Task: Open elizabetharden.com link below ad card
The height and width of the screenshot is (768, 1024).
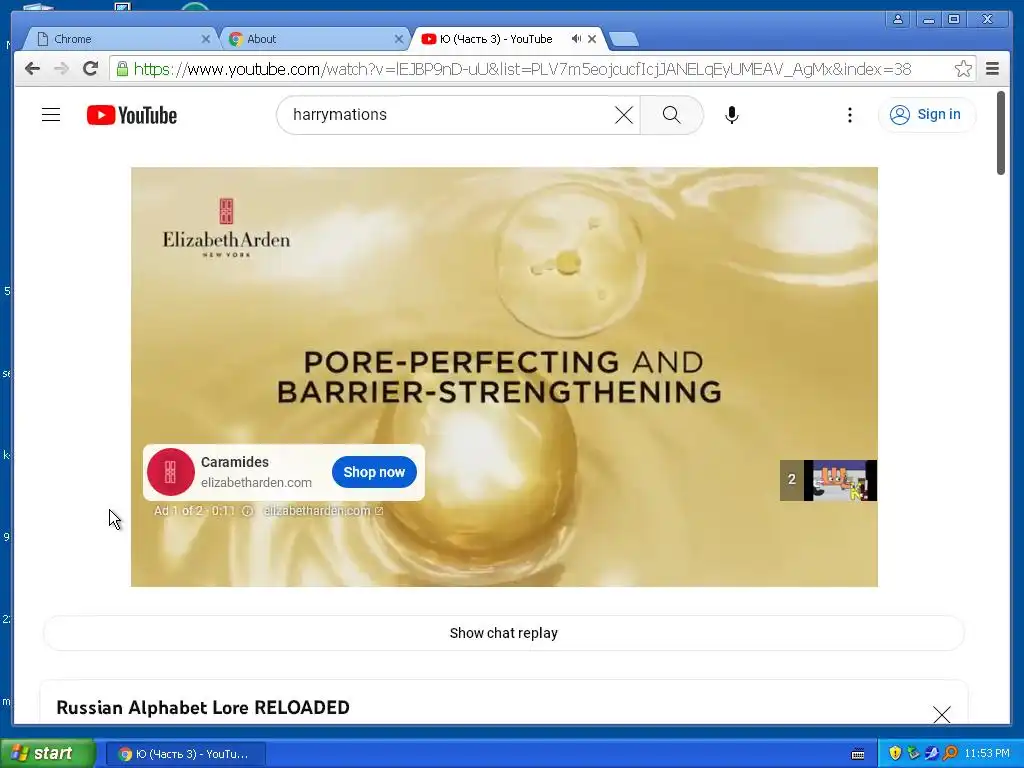Action: (323, 511)
